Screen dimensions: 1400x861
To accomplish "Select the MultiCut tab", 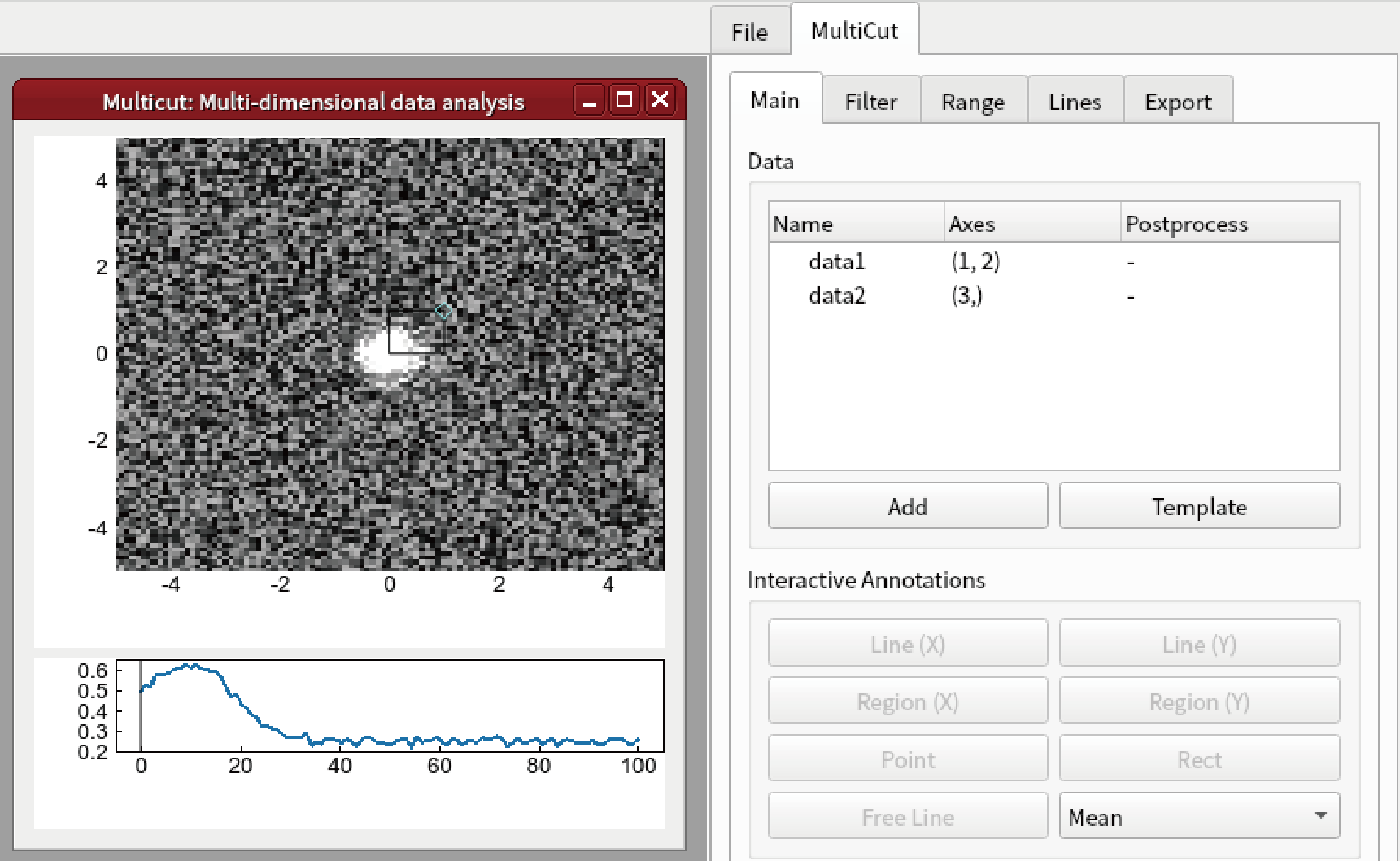I will click(854, 30).
